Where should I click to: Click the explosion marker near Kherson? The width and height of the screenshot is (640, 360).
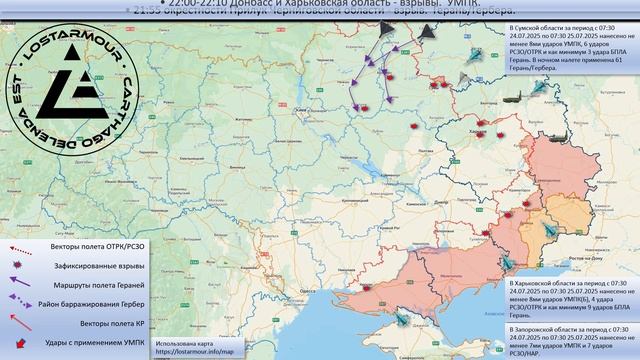pyautogui.click(x=366, y=288)
